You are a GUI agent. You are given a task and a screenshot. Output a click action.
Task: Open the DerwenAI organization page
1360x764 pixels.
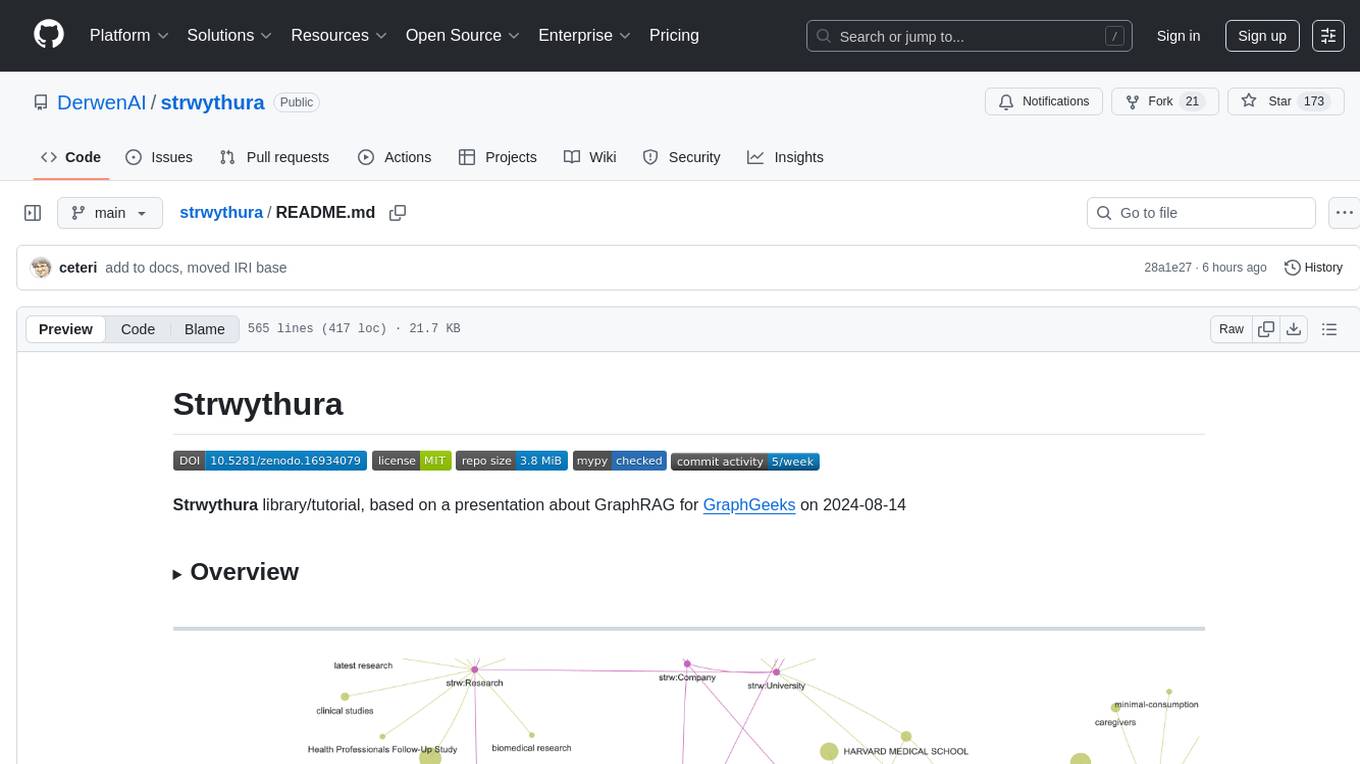tap(102, 102)
